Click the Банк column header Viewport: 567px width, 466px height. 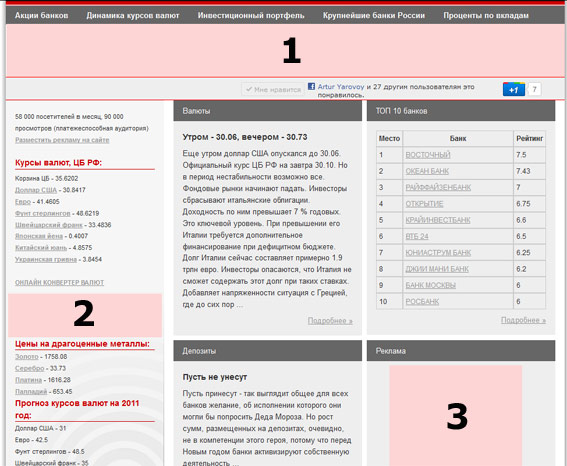(x=458, y=138)
